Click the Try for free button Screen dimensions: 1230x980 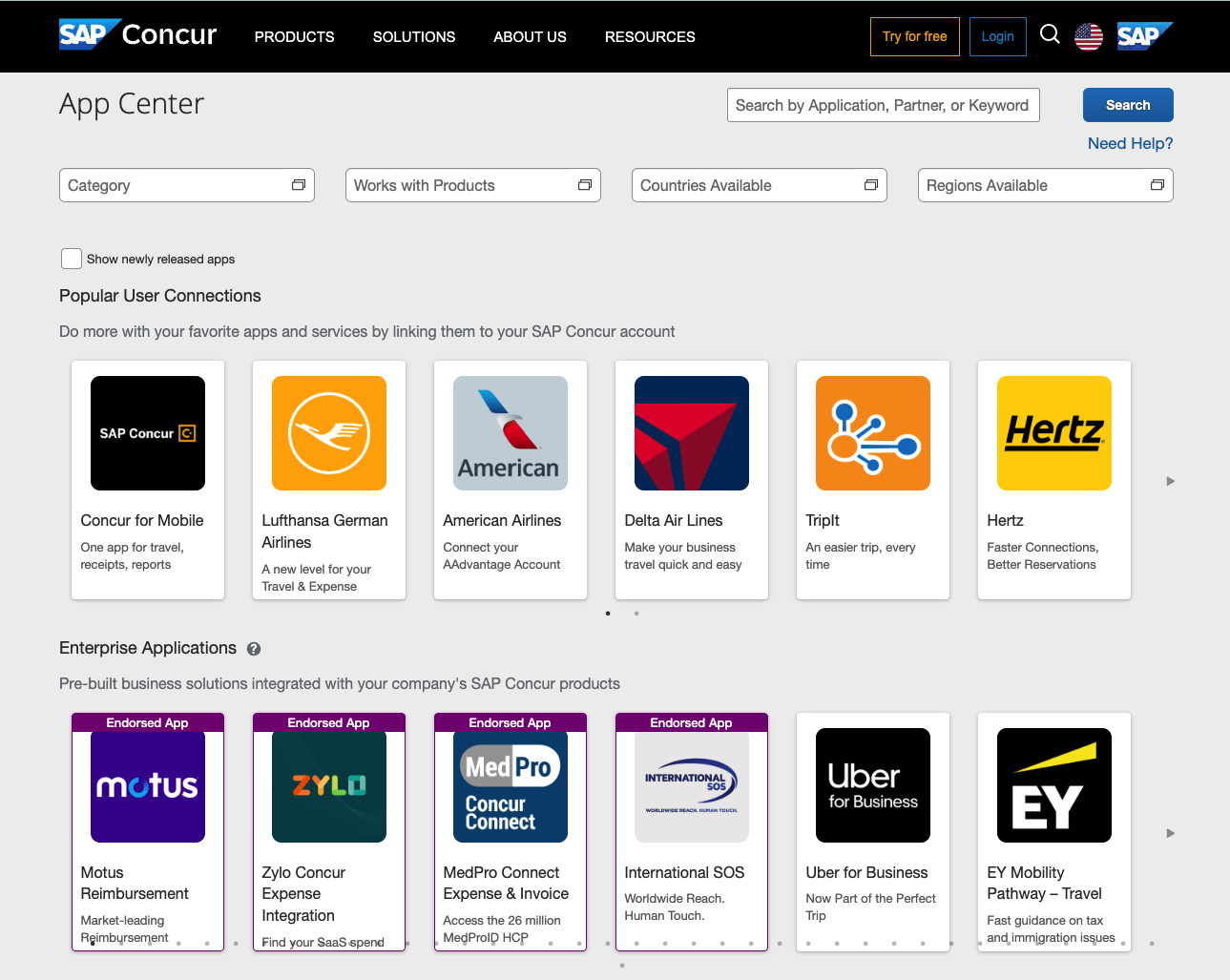(x=914, y=36)
